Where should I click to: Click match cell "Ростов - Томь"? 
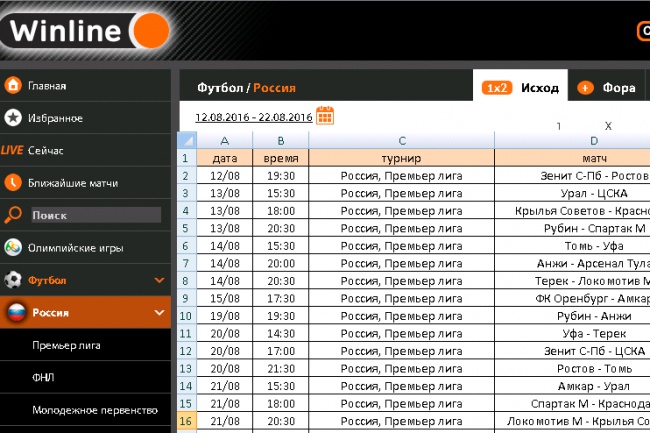(x=573, y=368)
